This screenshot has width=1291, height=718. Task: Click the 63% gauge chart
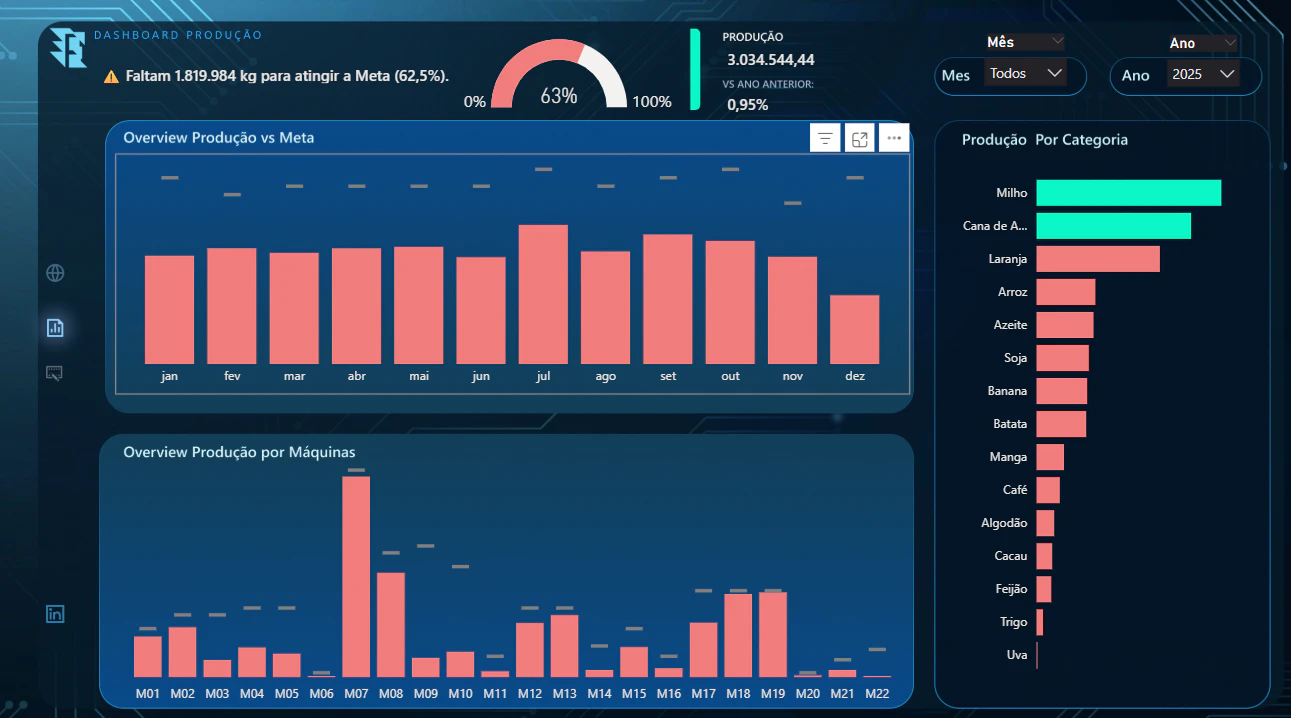(559, 75)
